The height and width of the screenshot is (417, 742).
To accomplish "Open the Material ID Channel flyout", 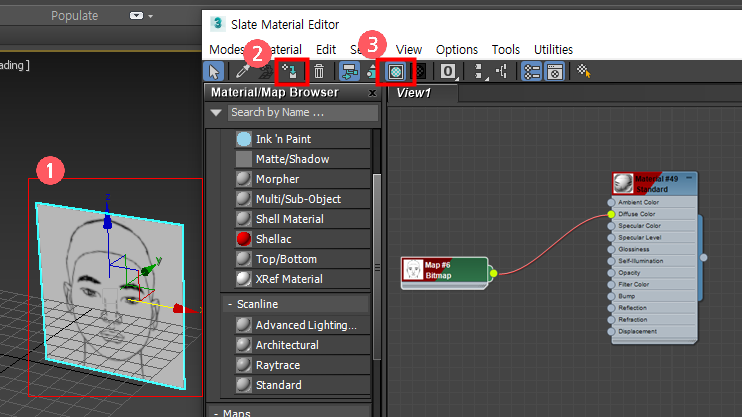I will tap(448, 72).
